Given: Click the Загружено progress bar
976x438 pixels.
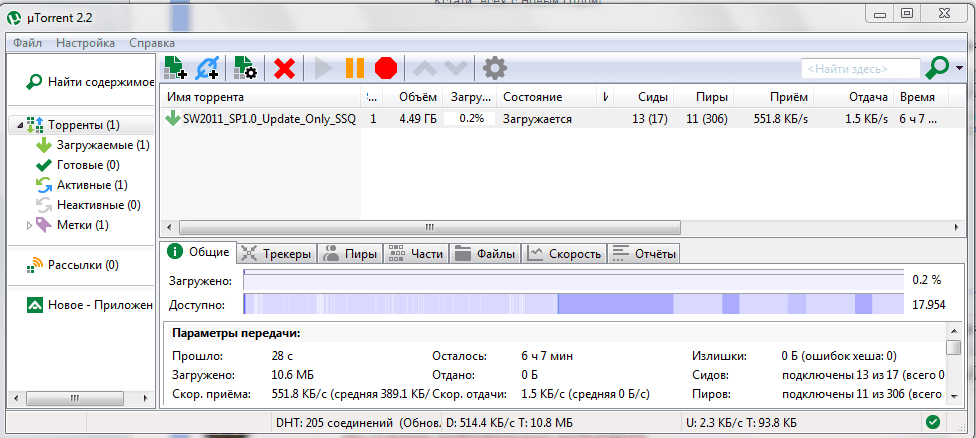Looking at the screenshot, I should (573, 281).
